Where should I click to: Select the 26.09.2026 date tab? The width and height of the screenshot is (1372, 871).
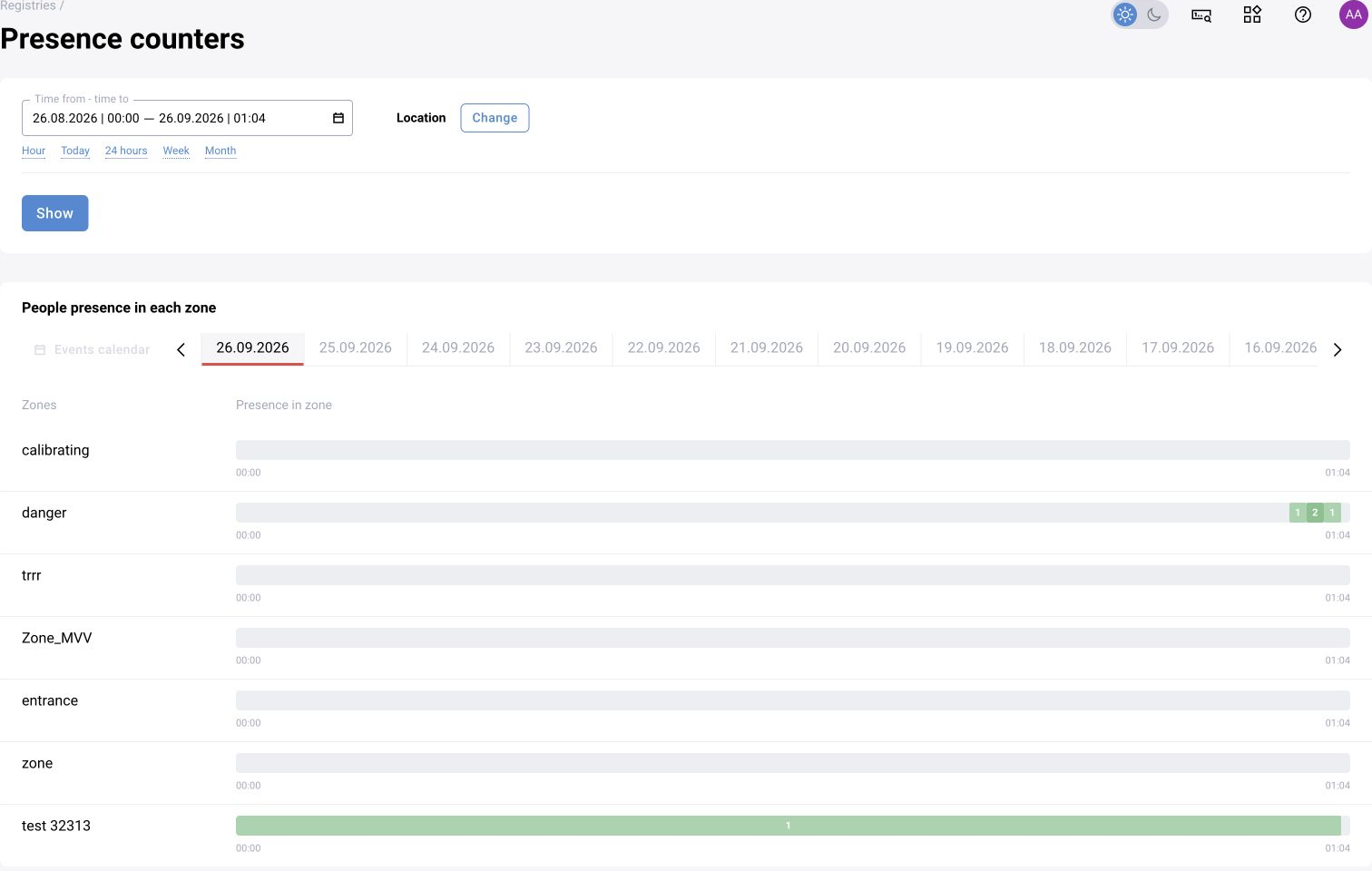point(252,347)
